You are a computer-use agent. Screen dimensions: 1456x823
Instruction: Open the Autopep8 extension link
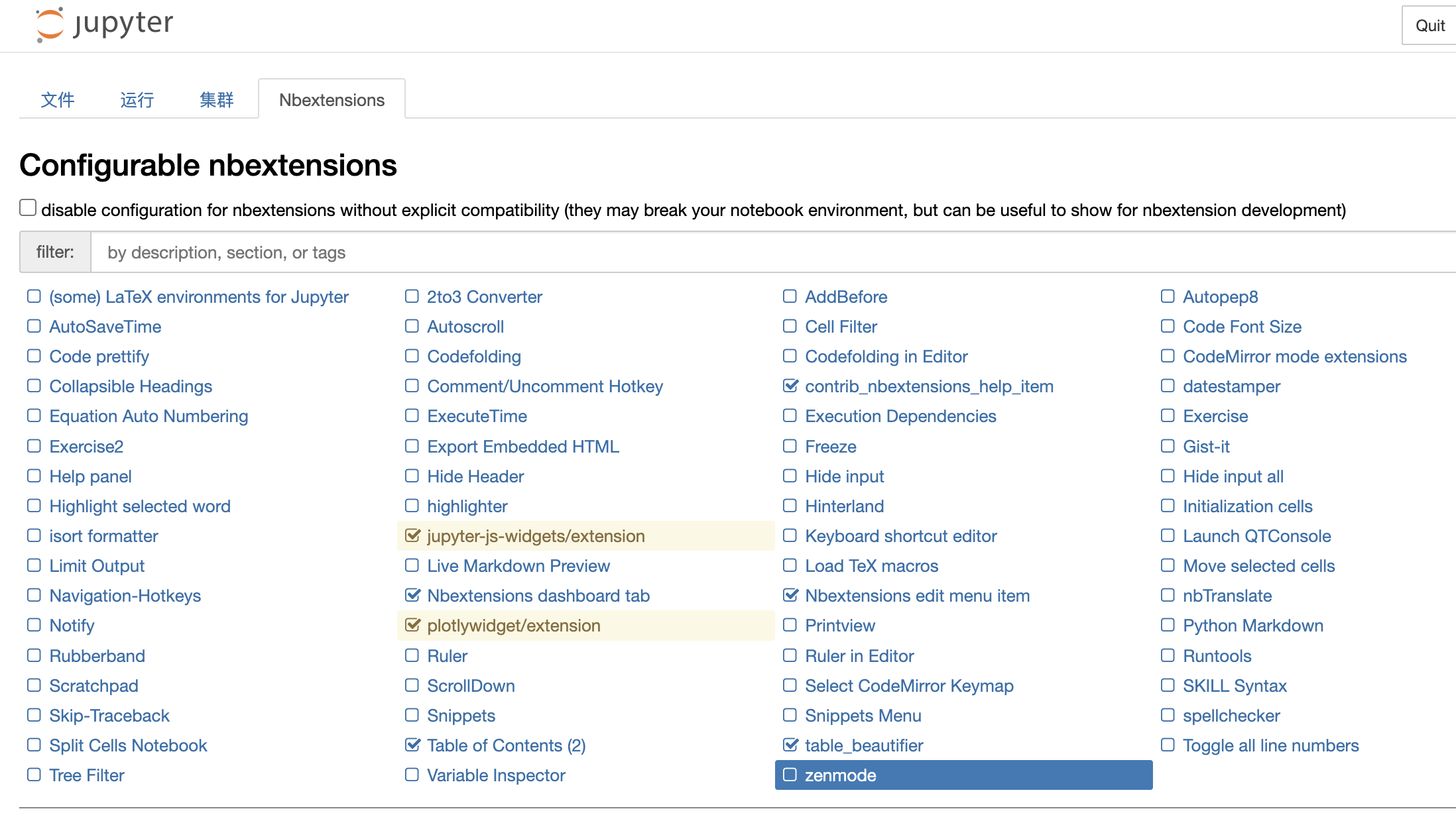pos(1221,297)
